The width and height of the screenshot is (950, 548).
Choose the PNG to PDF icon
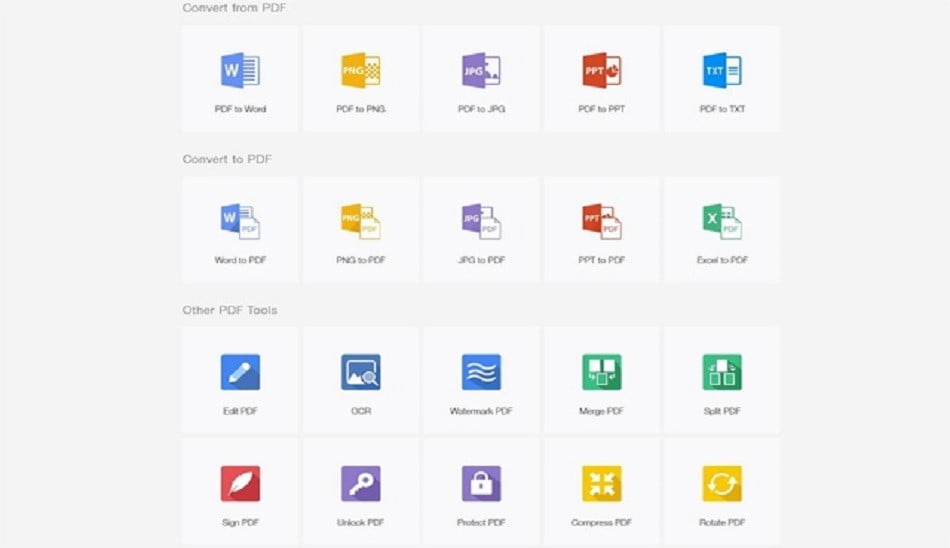[x=361, y=221]
